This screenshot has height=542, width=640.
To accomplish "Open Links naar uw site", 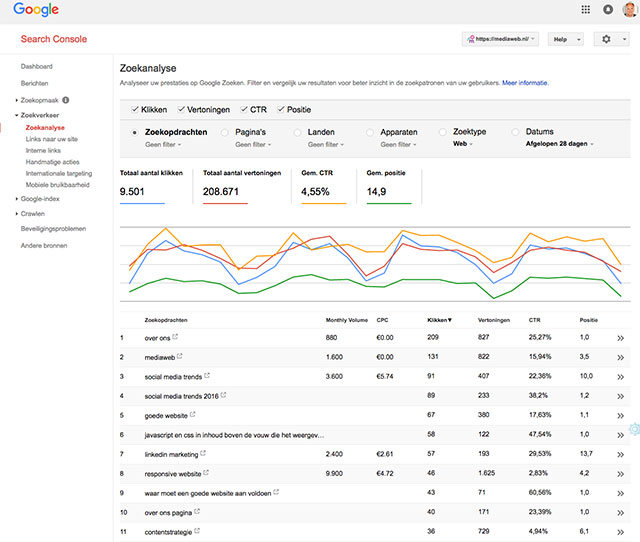I will click(x=51, y=139).
